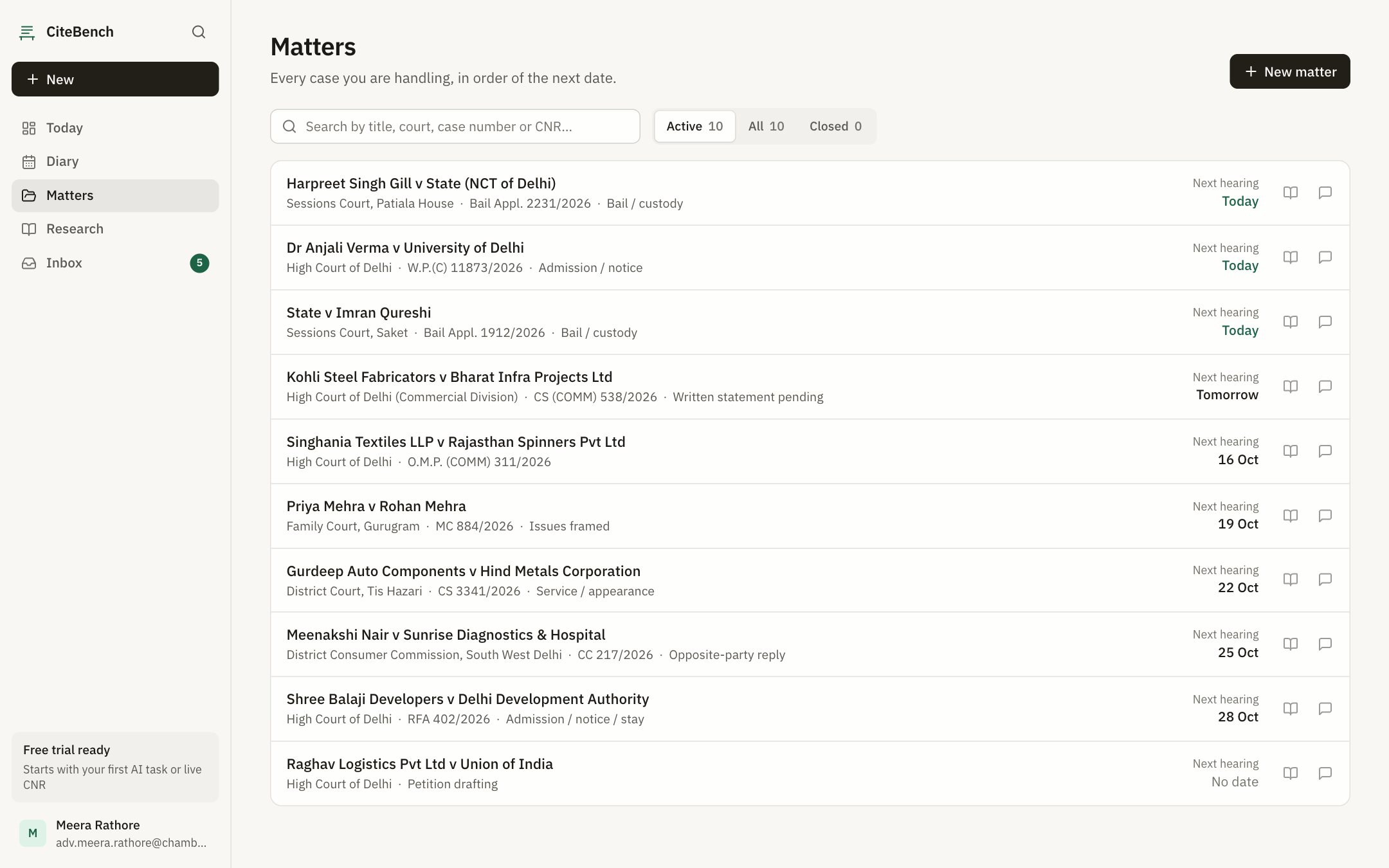Viewport: 1389px width, 868px height.
Task: Open research icon for Gurdeep Auto Components
Action: pos(1291,580)
